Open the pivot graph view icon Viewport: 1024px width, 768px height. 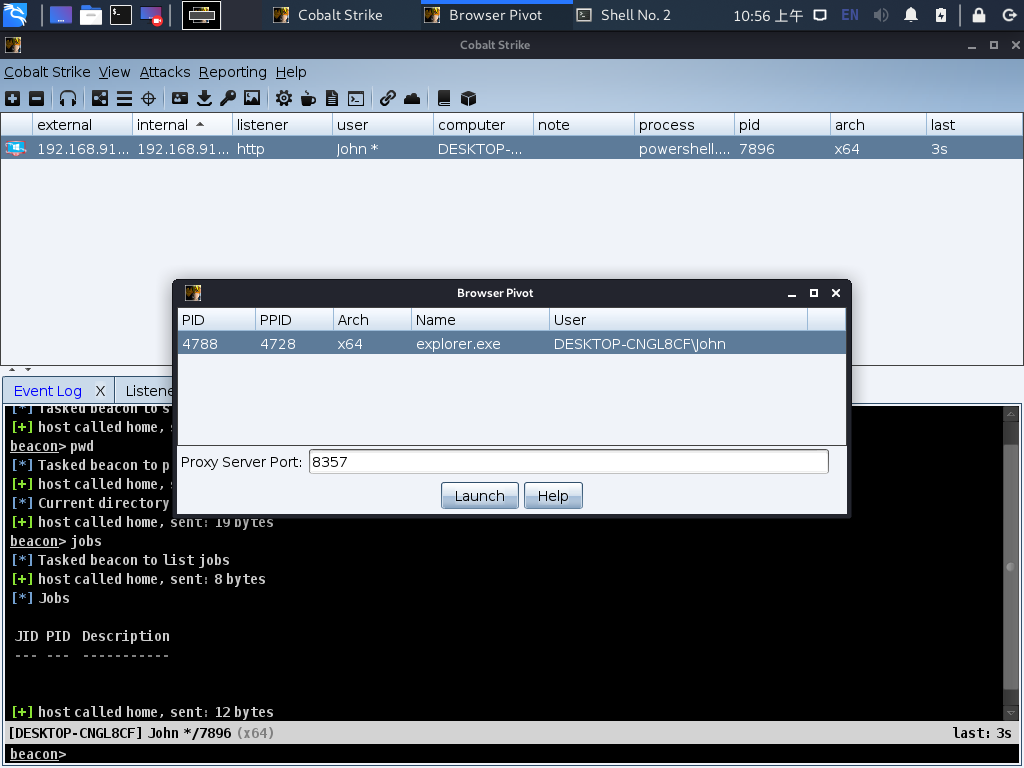point(100,98)
